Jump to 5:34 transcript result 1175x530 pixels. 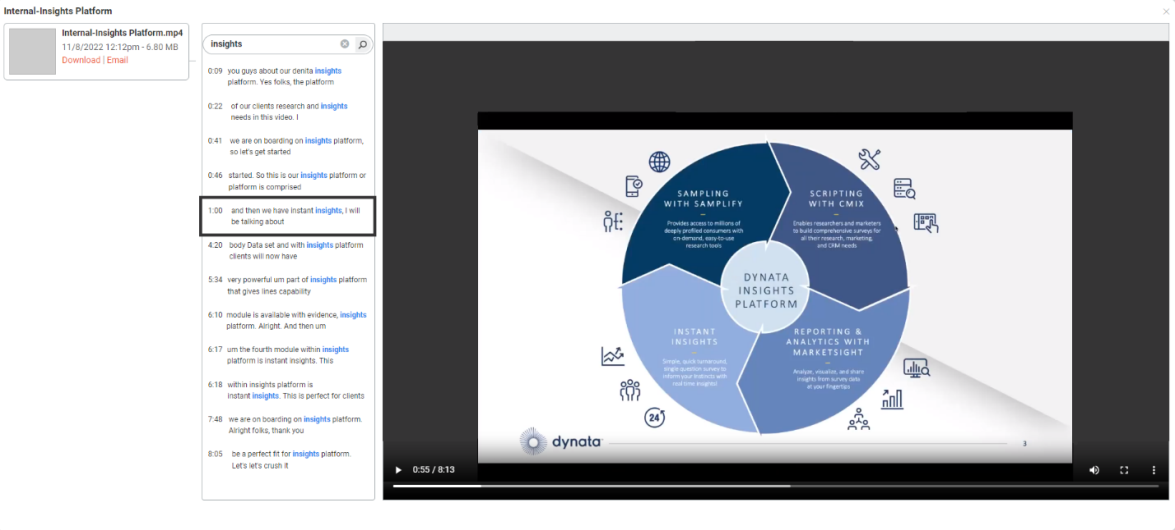click(x=288, y=286)
